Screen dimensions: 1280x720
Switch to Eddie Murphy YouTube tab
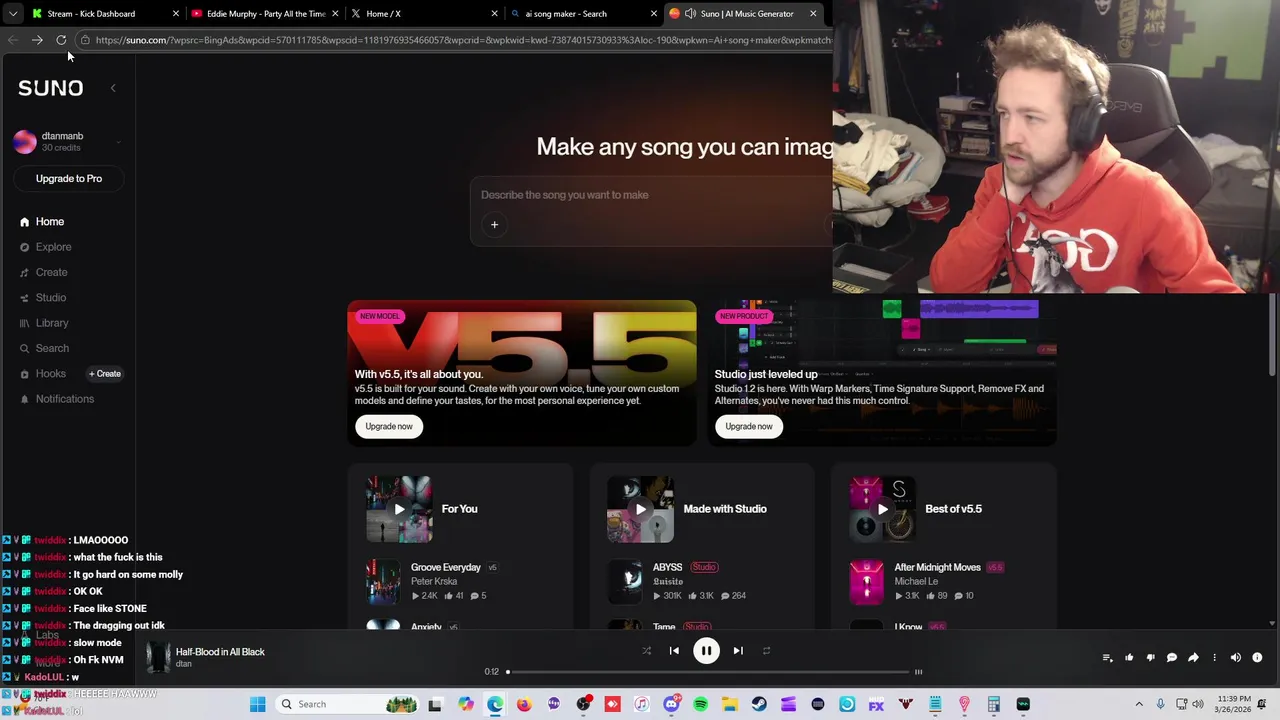point(264,14)
